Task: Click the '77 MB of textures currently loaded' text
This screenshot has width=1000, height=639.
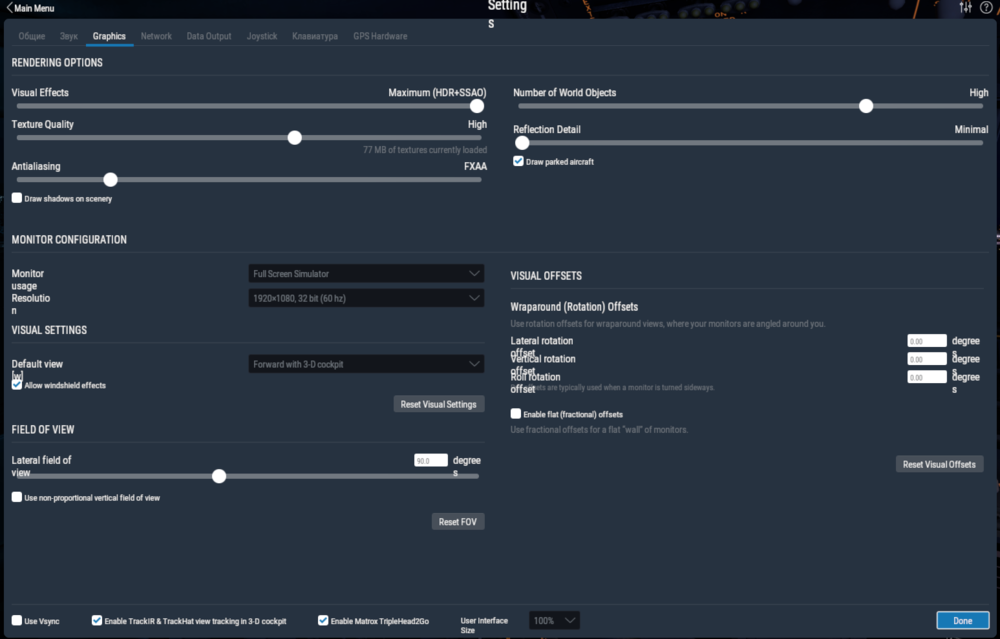Action: point(425,150)
